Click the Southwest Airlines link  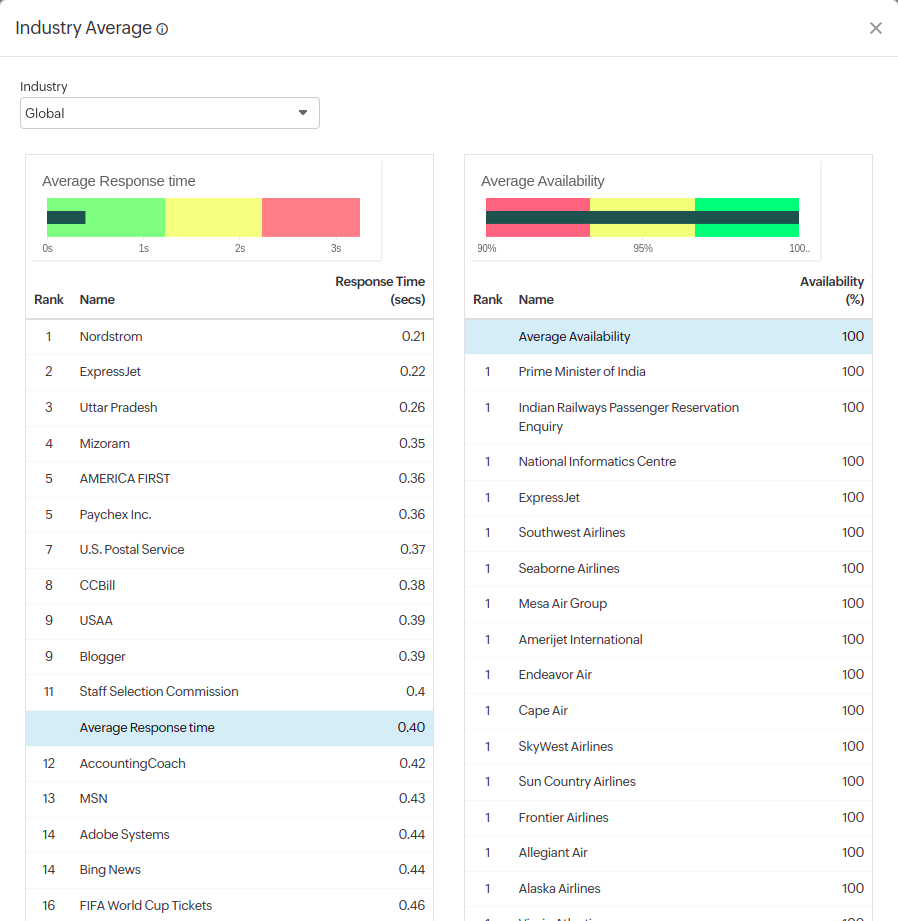(x=572, y=532)
